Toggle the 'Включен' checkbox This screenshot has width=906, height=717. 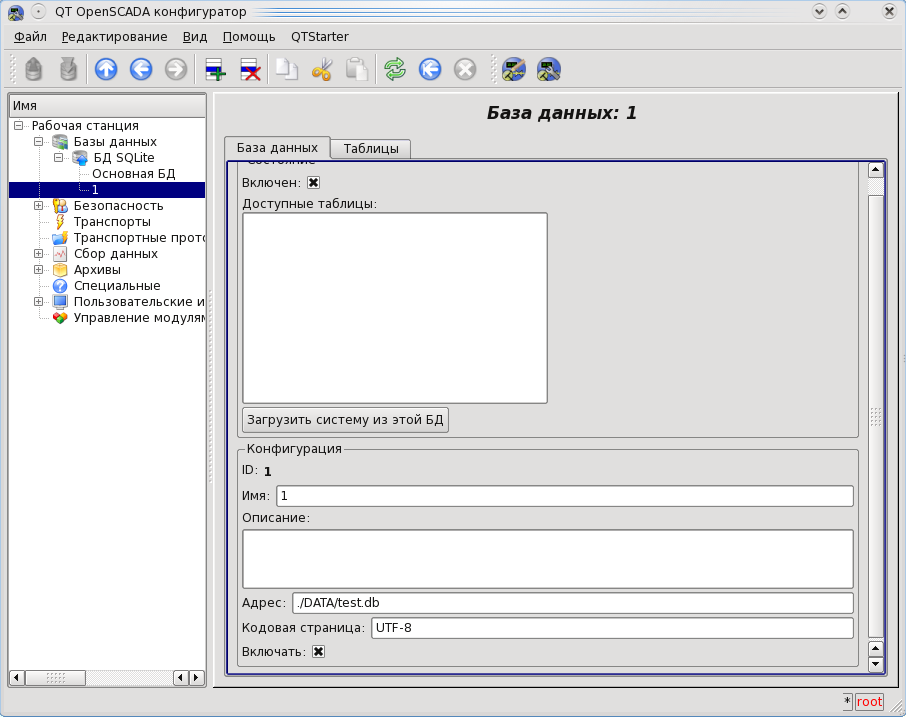pos(313,183)
